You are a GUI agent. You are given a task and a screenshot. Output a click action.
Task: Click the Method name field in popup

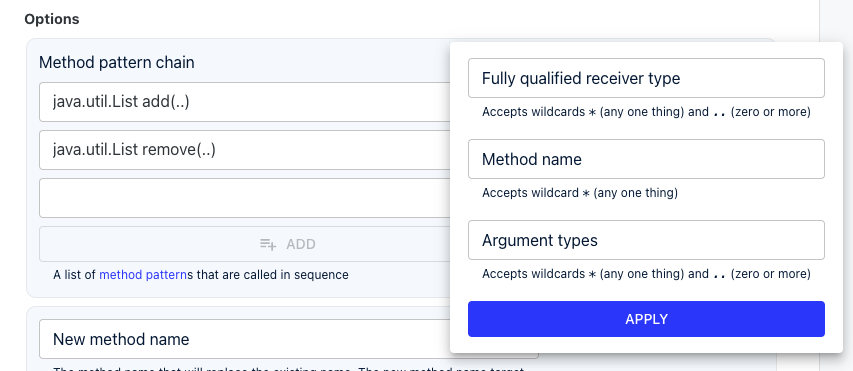click(646, 159)
